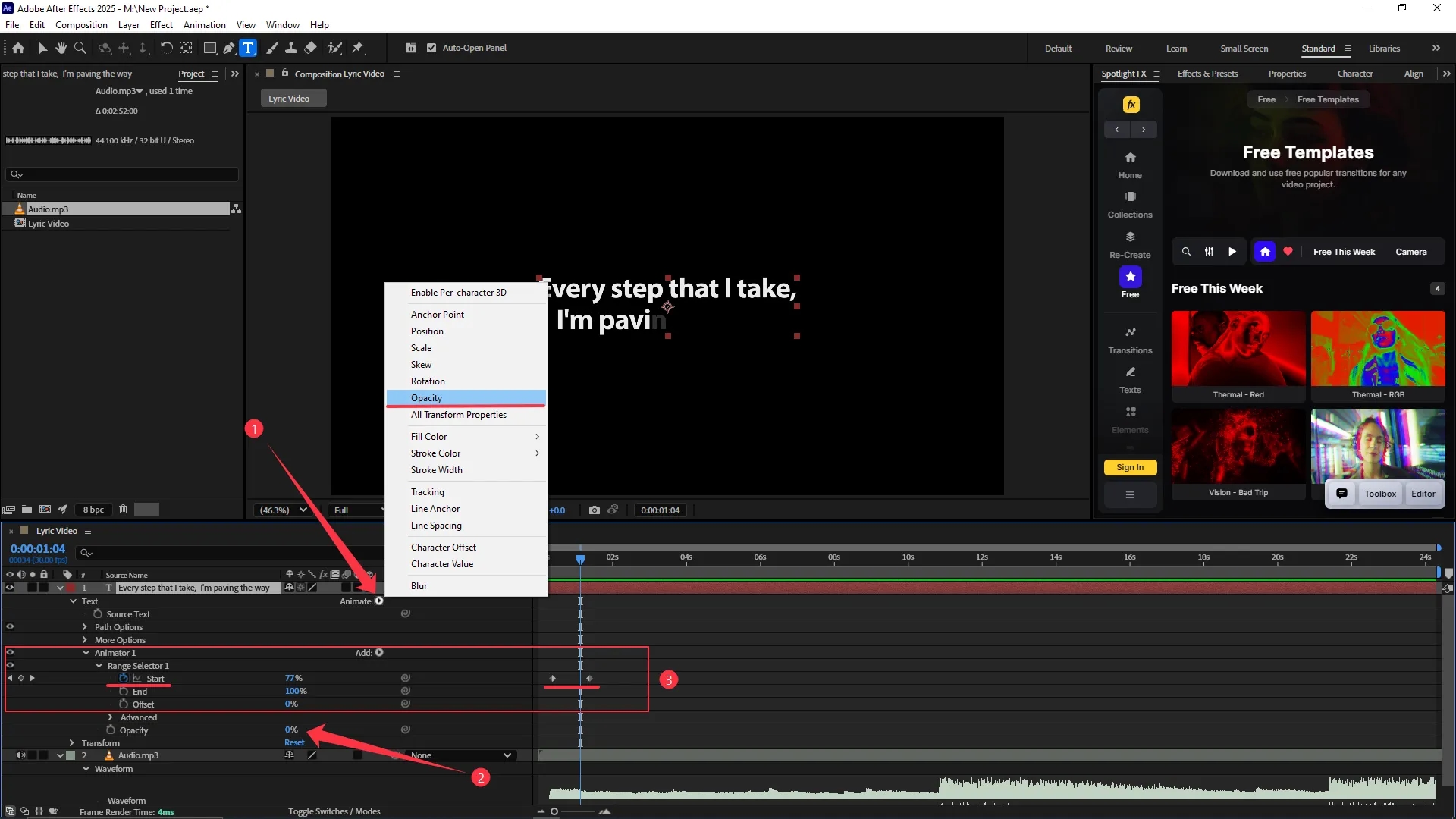Take a snapshot with camera icon
The image size is (1456, 819).
tap(595, 510)
